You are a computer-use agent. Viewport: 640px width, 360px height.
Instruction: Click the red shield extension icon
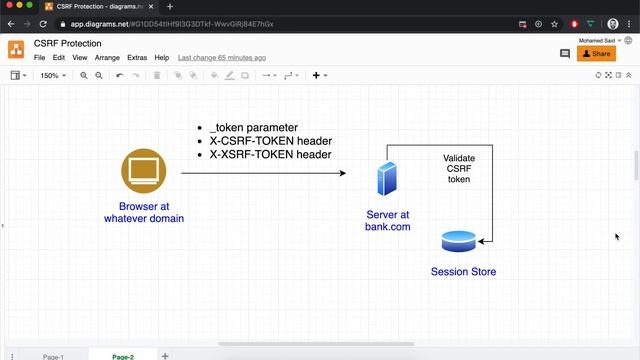click(574, 24)
